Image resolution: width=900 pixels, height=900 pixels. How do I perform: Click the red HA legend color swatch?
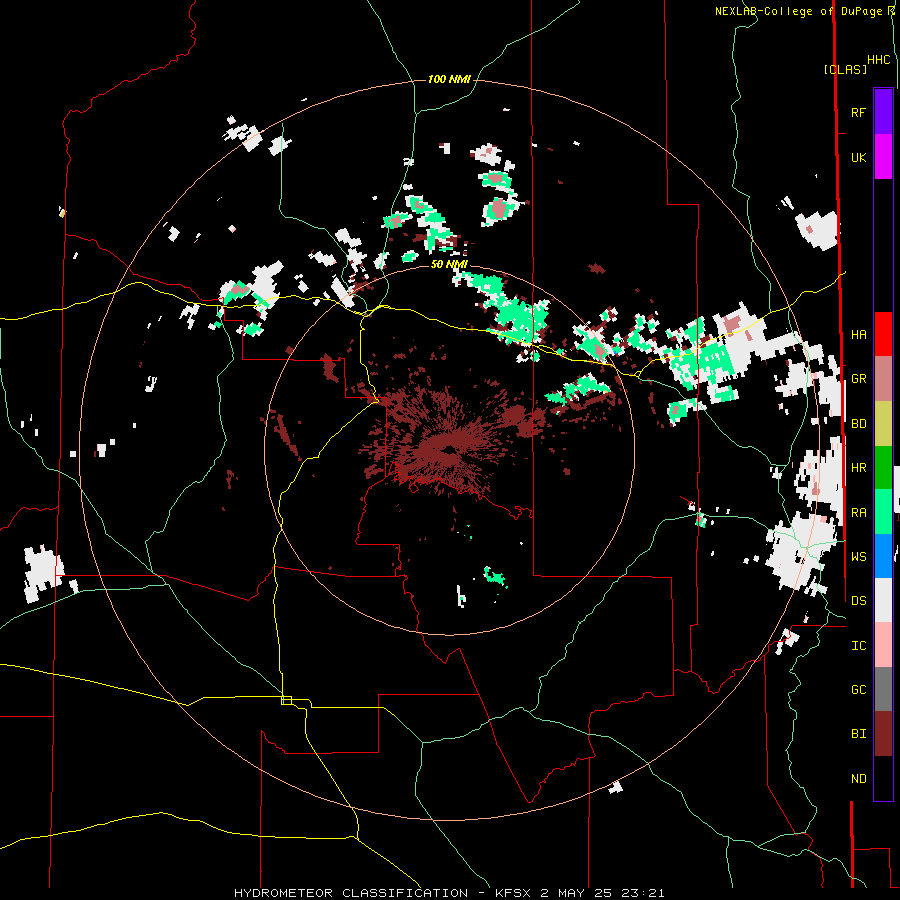[x=883, y=334]
